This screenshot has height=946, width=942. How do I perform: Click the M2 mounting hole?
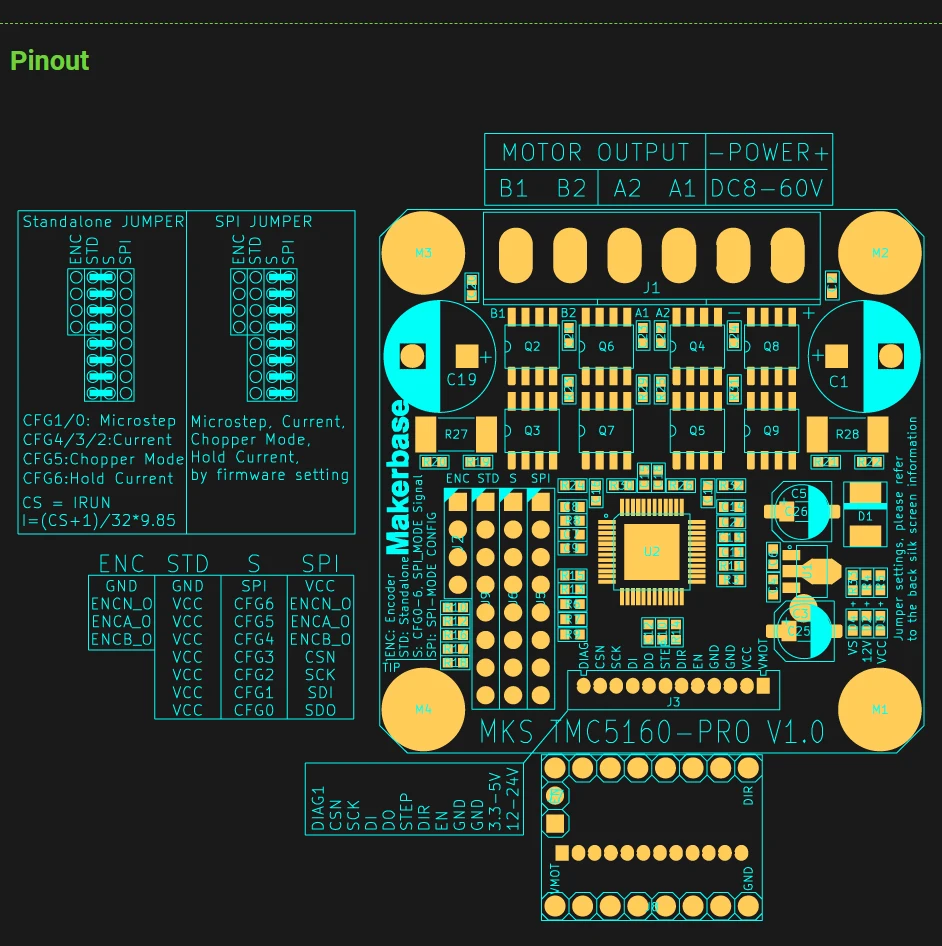coord(880,253)
